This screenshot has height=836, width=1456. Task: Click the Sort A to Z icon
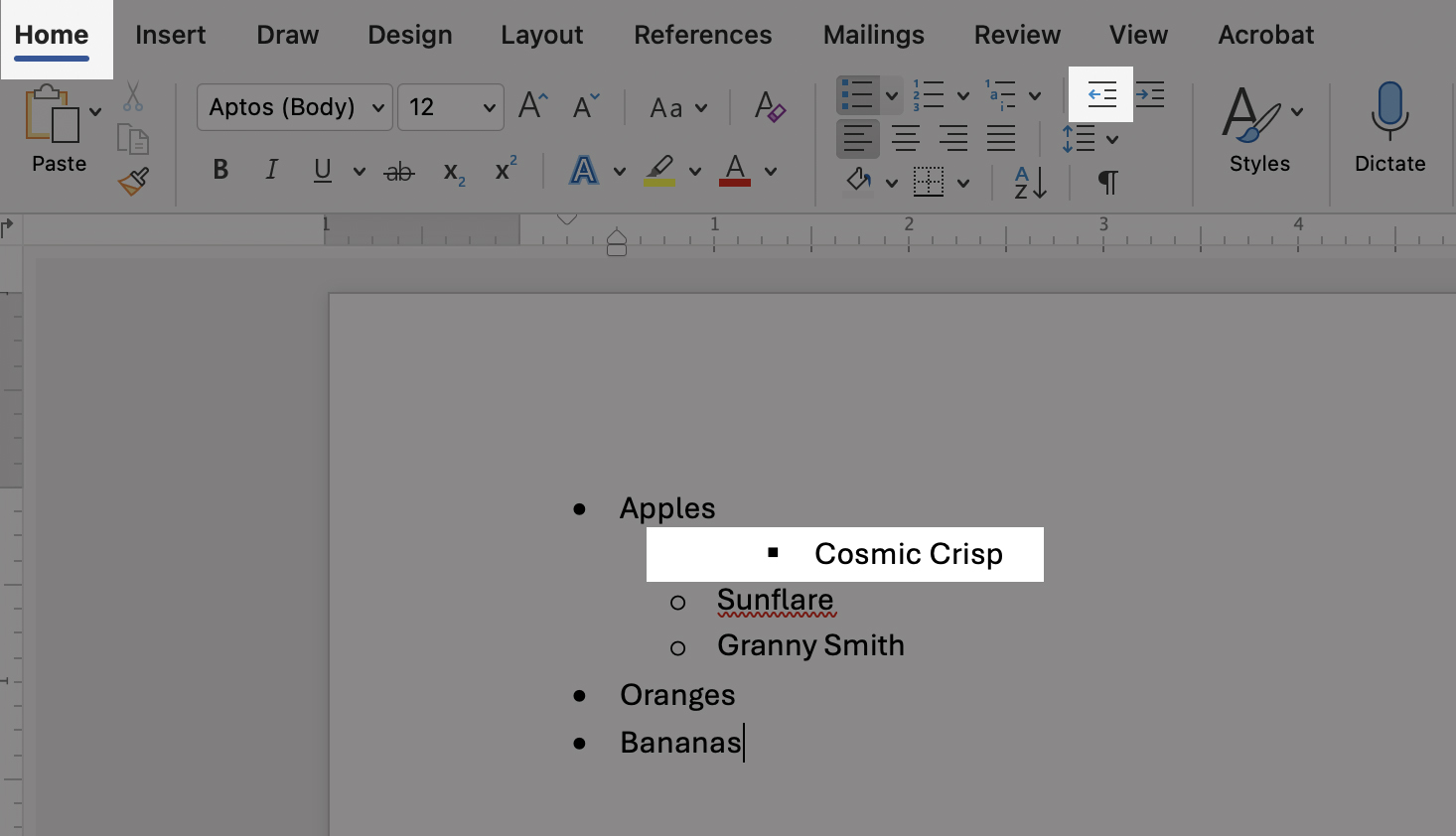click(x=1030, y=183)
